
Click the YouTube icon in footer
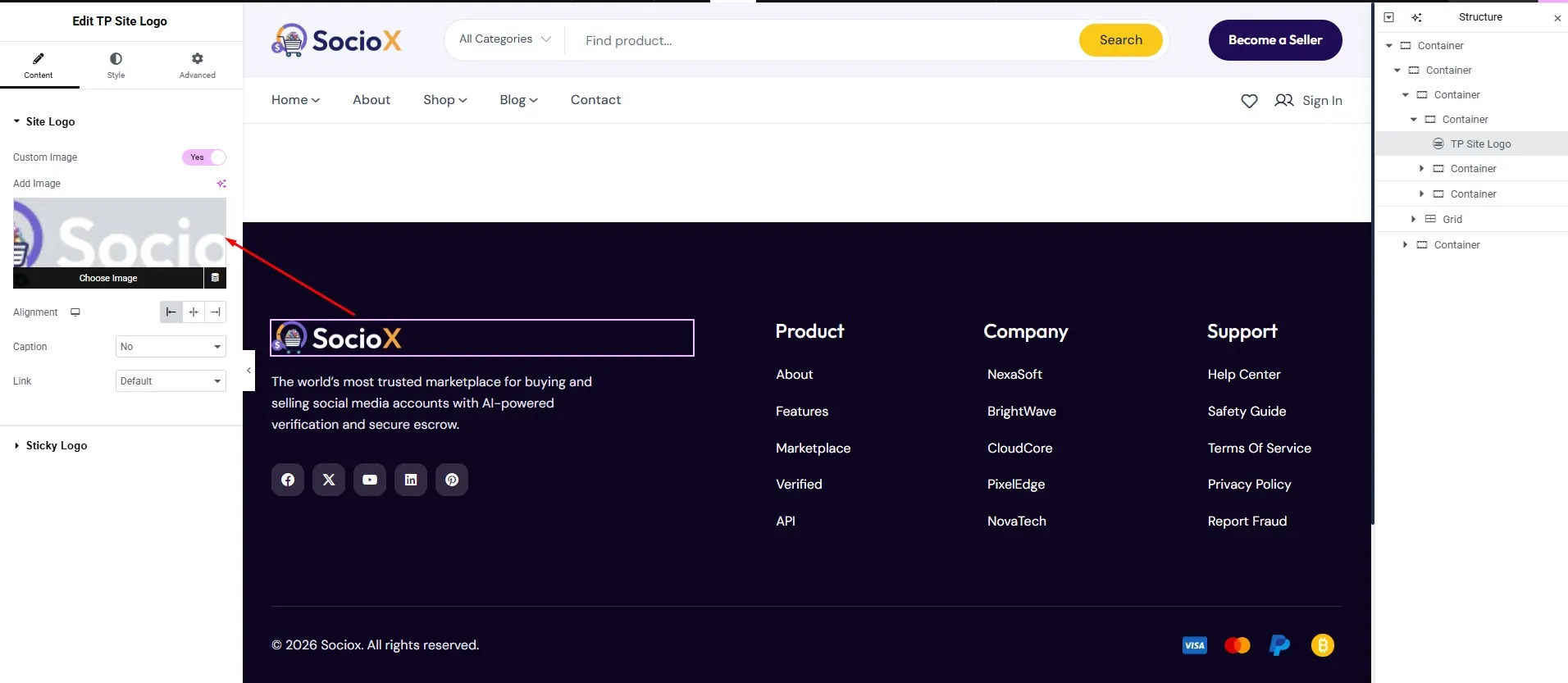coord(370,480)
